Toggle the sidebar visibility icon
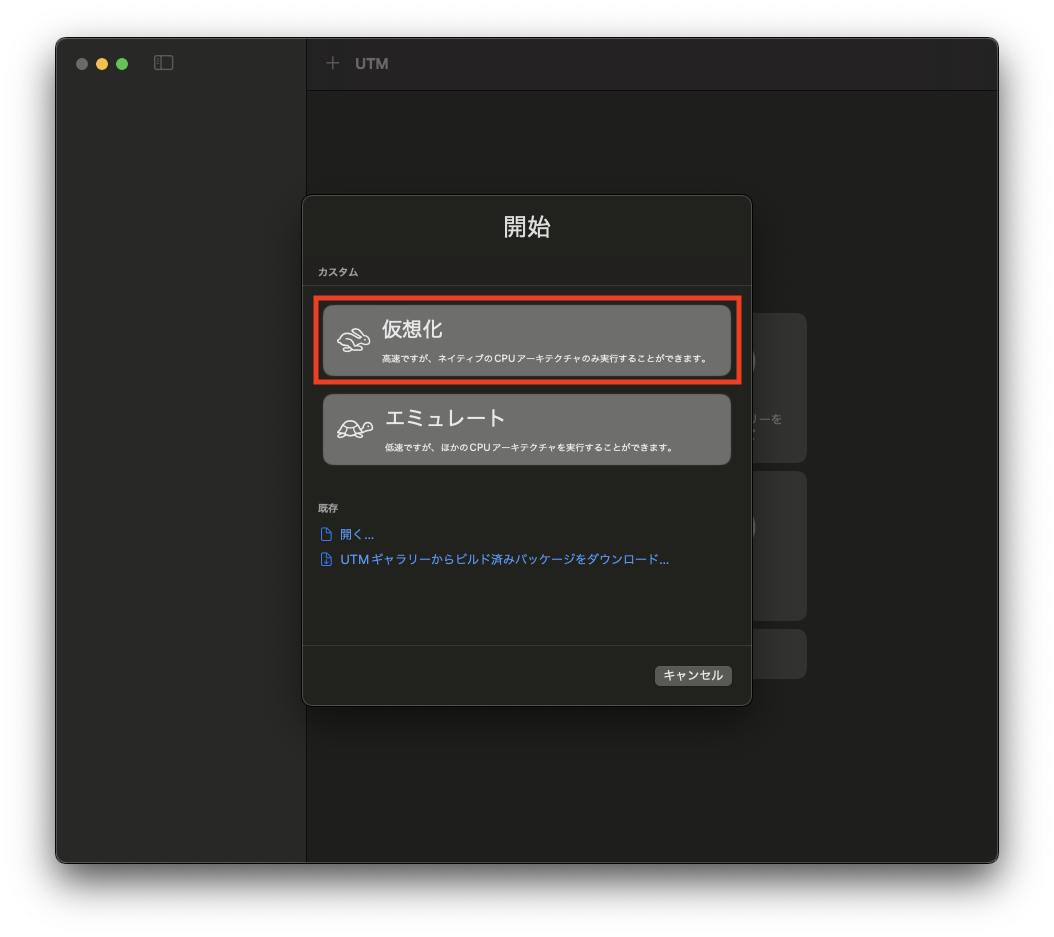The height and width of the screenshot is (937, 1054). point(163,62)
